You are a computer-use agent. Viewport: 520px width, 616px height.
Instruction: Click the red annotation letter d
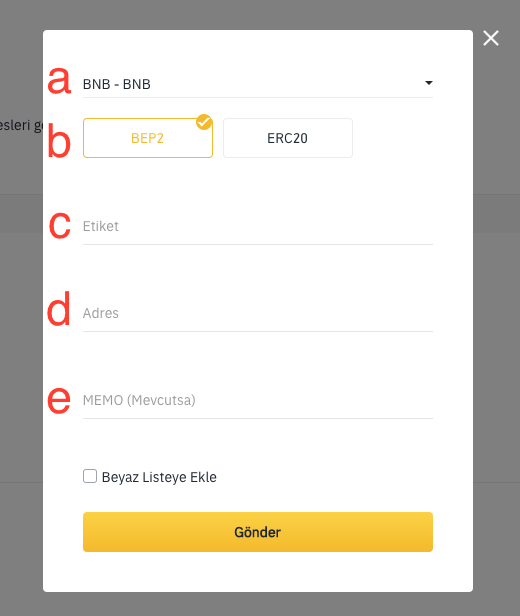coord(59,308)
